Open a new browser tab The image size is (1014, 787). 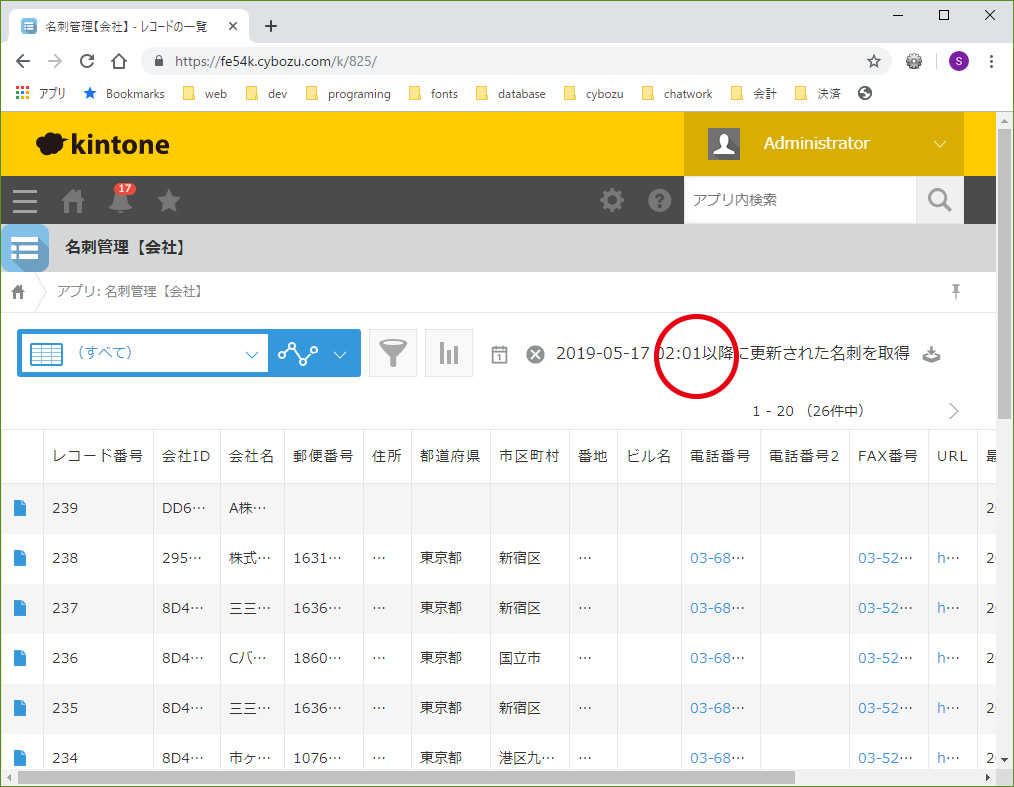[271, 26]
